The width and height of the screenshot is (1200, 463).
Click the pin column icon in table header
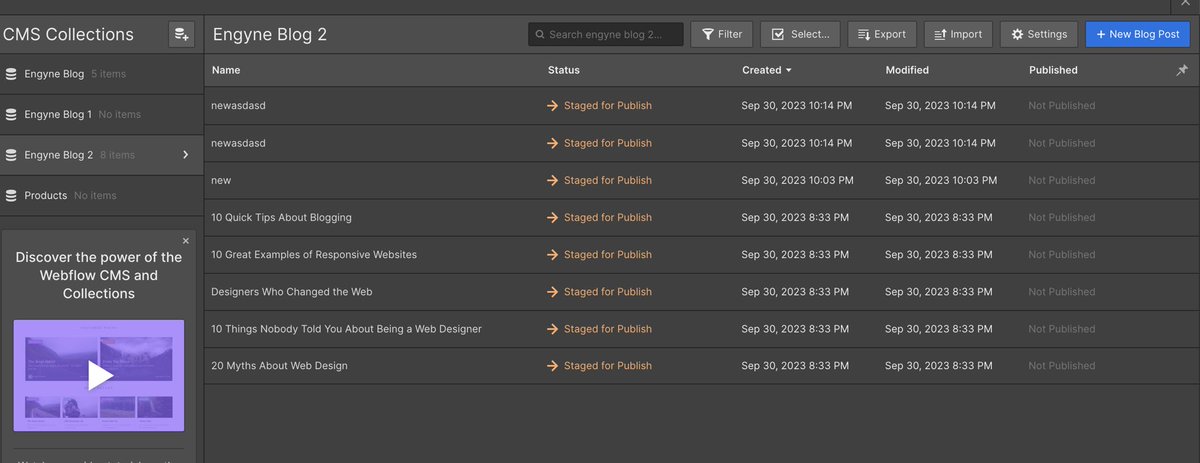pos(1182,70)
